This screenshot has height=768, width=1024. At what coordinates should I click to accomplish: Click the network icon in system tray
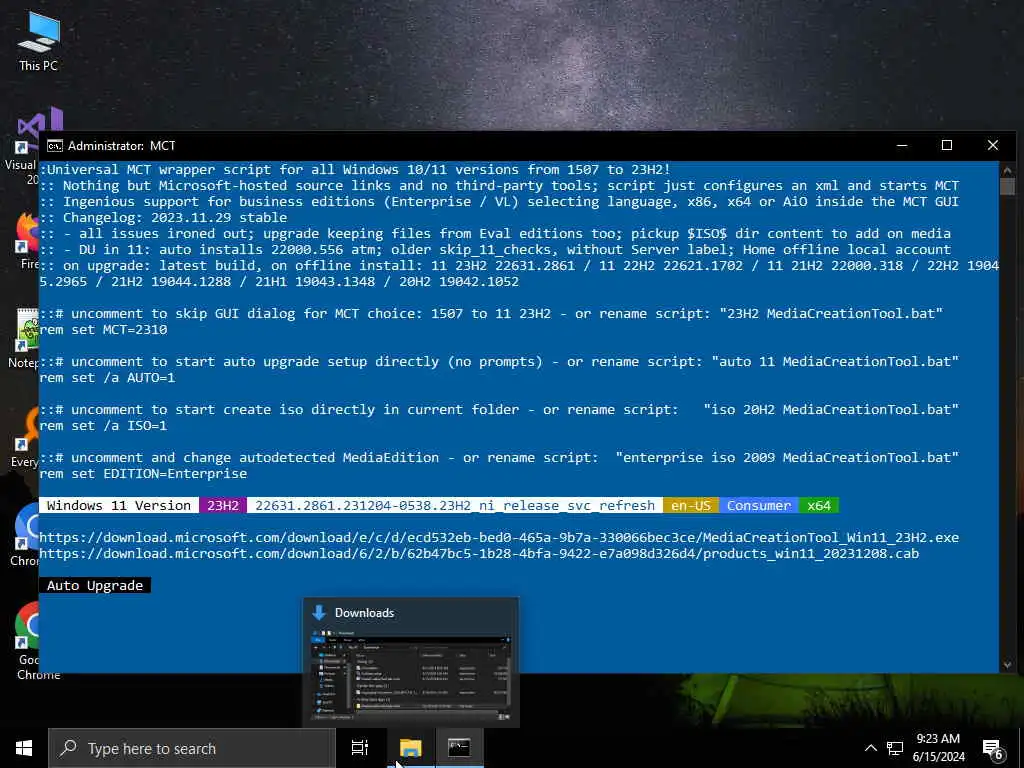click(895, 748)
